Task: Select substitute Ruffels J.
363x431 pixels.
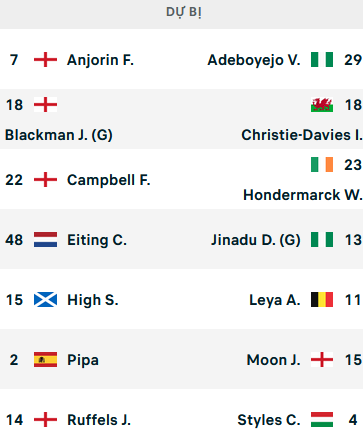Action: [x=99, y=420]
